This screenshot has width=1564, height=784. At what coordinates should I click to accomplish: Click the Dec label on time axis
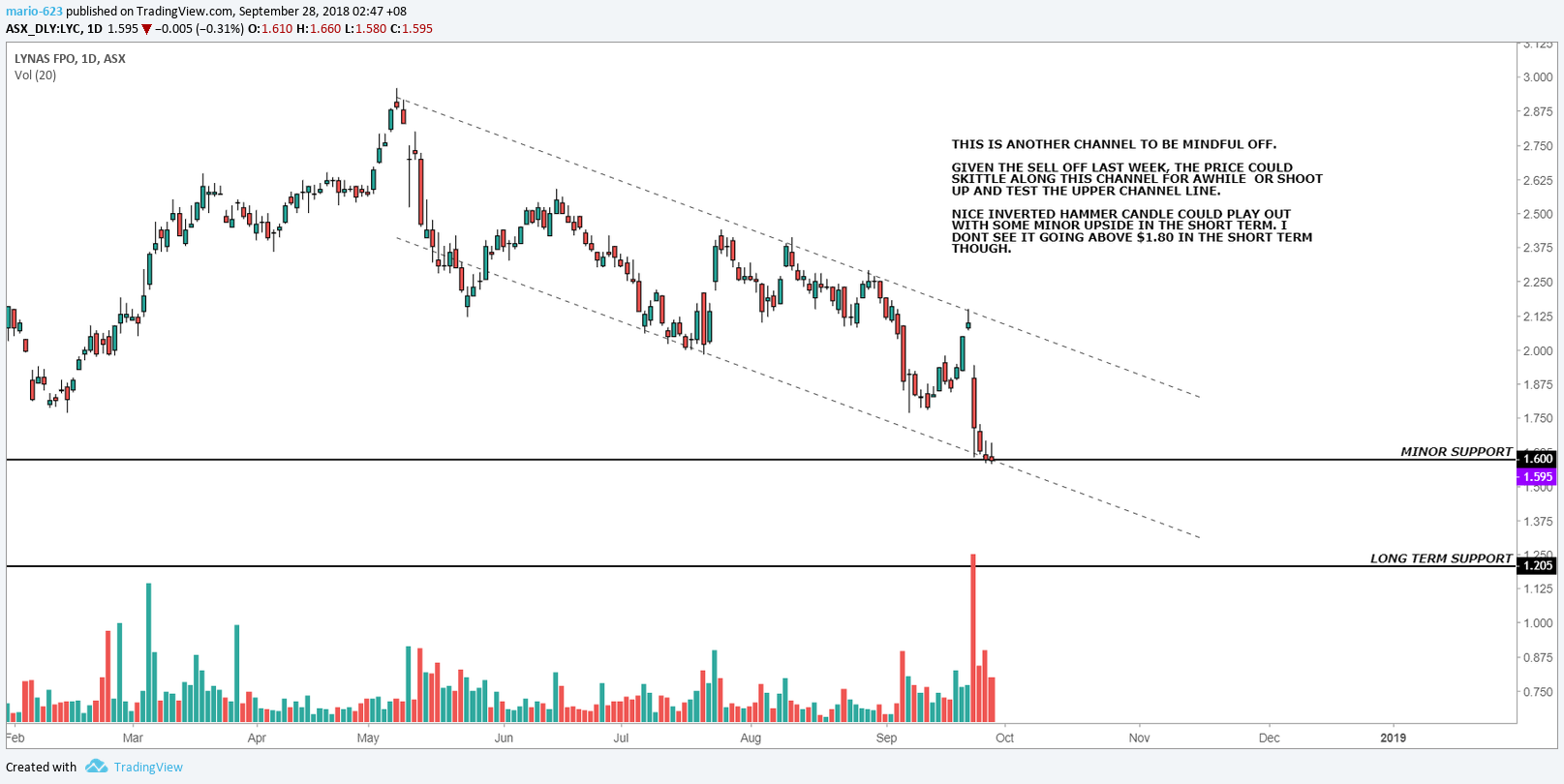[1269, 738]
